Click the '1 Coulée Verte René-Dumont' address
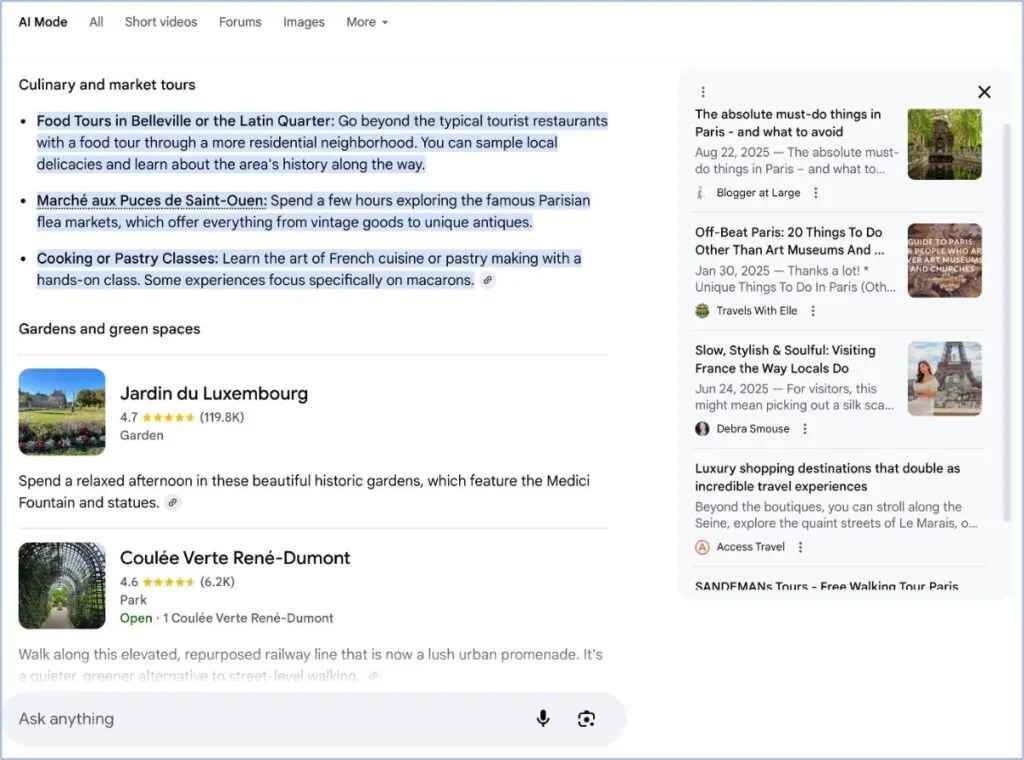 coord(248,618)
